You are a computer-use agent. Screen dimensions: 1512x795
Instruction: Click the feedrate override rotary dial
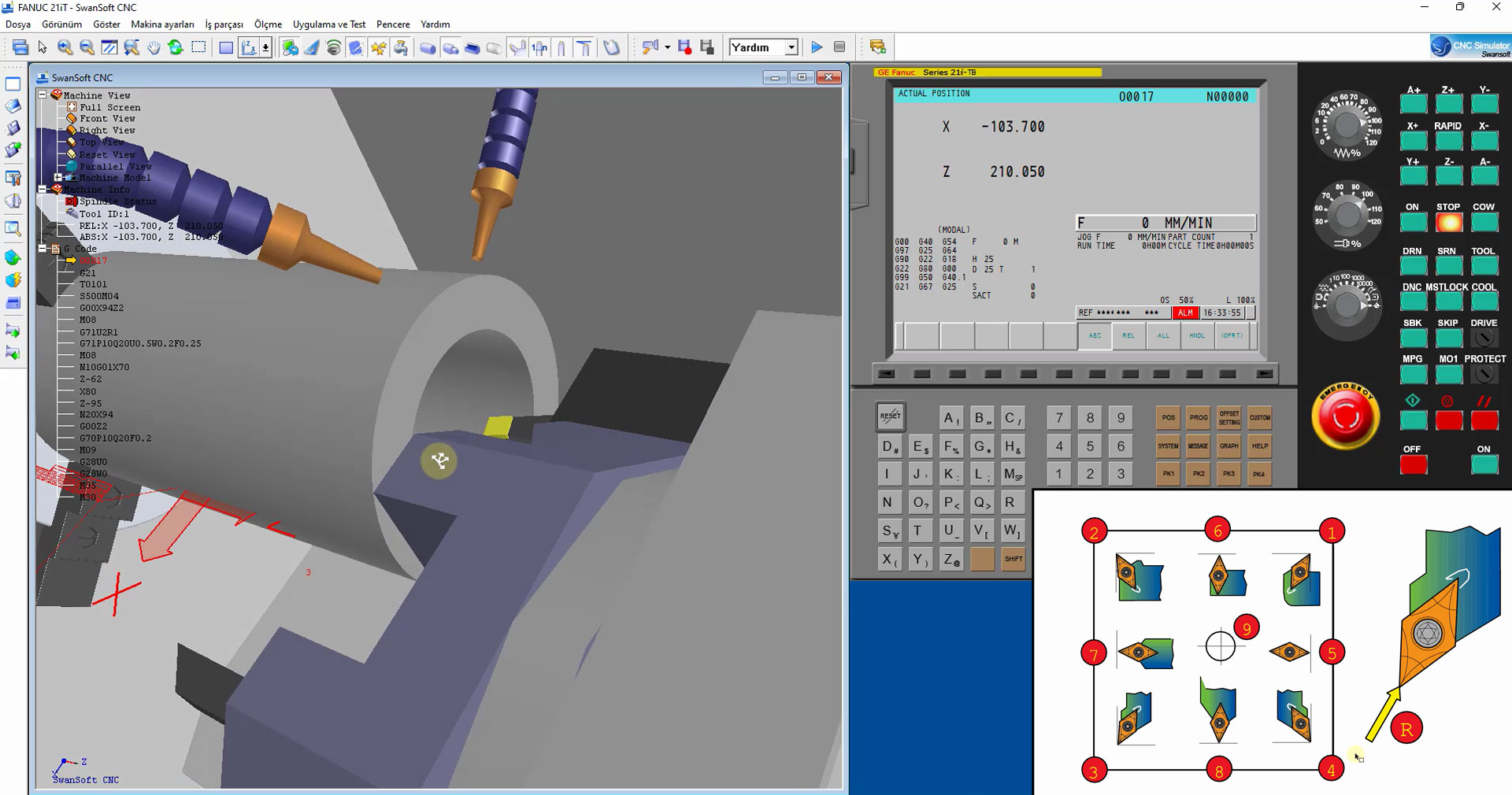point(1347,124)
